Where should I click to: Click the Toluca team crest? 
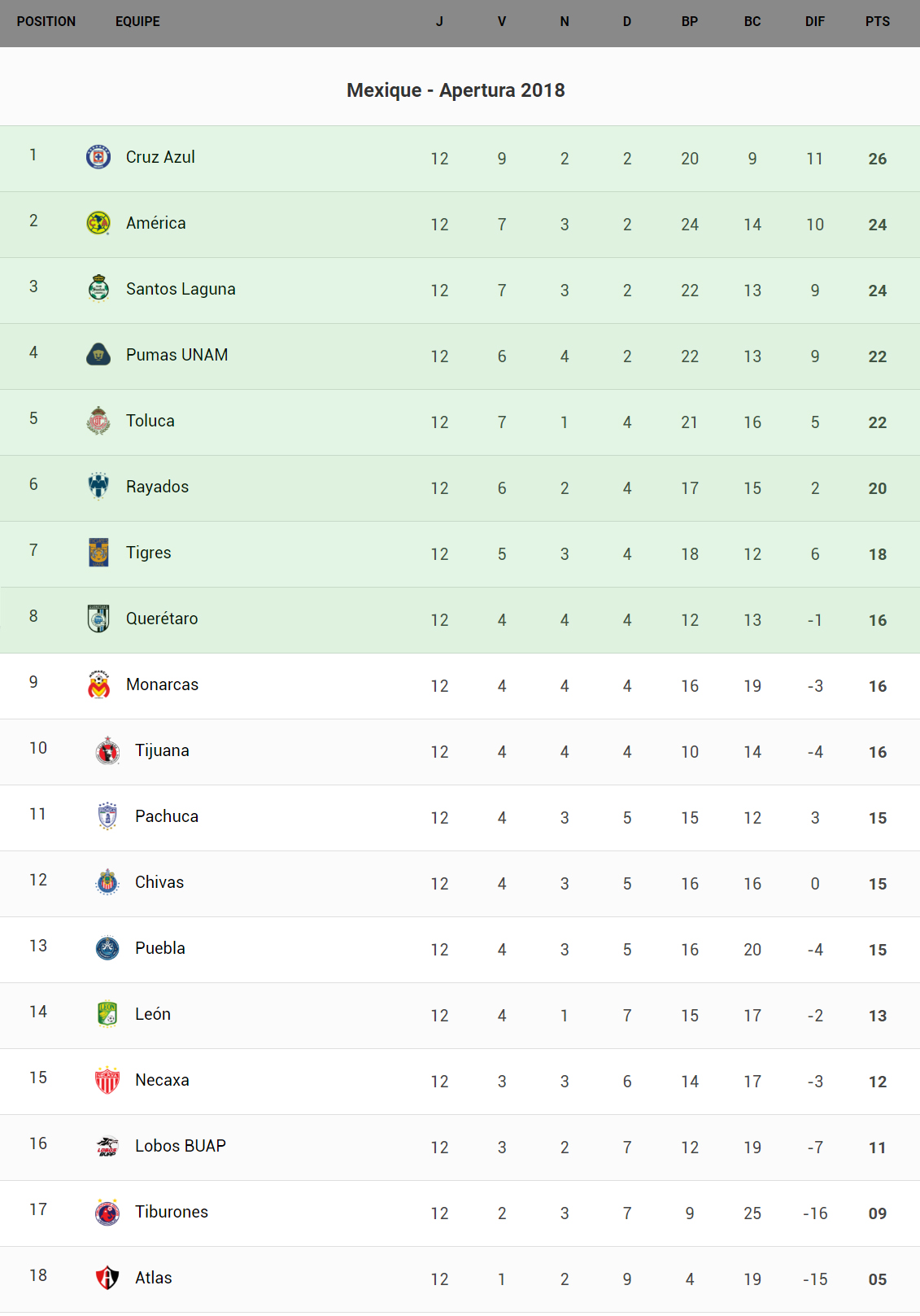[98, 420]
